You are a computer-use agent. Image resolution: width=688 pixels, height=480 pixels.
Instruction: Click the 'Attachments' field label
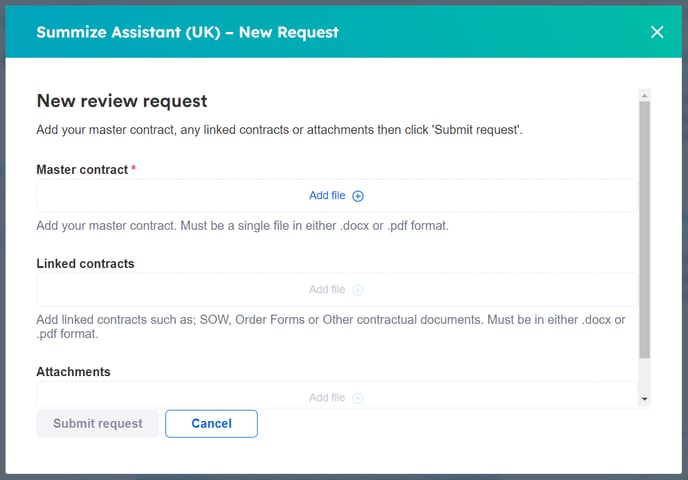73,372
